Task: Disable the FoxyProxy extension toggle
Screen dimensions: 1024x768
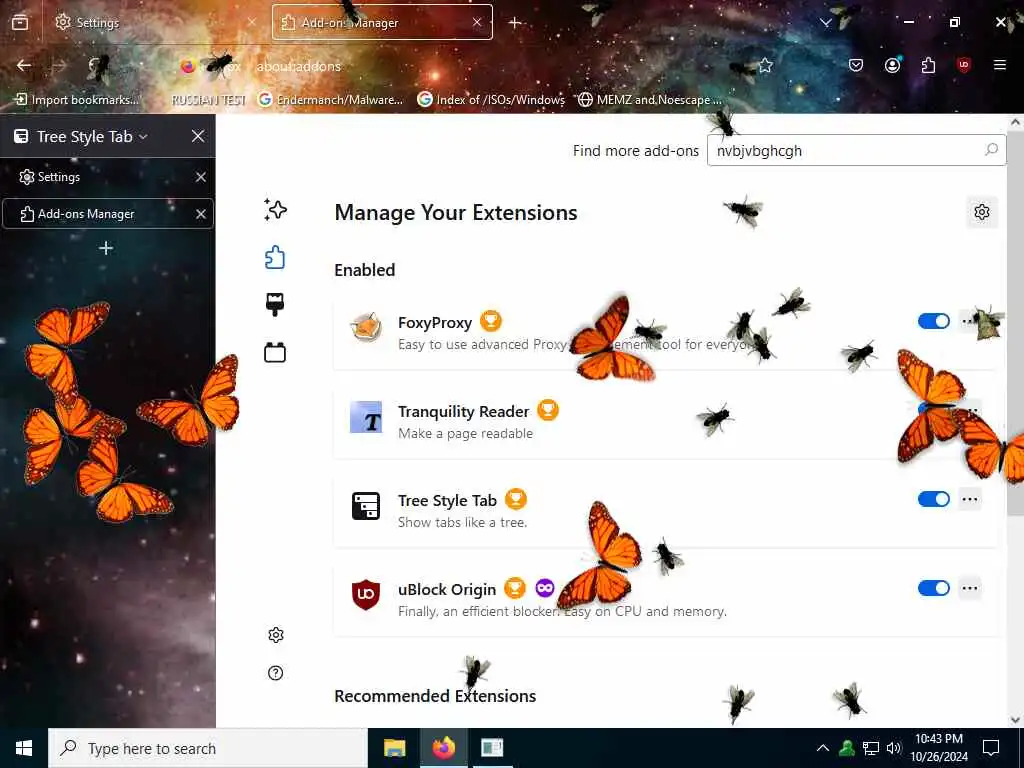Action: tap(933, 321)
